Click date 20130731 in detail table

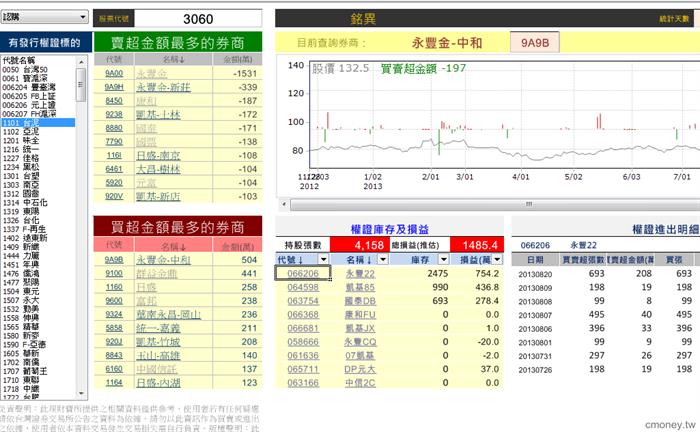point(535,357)
